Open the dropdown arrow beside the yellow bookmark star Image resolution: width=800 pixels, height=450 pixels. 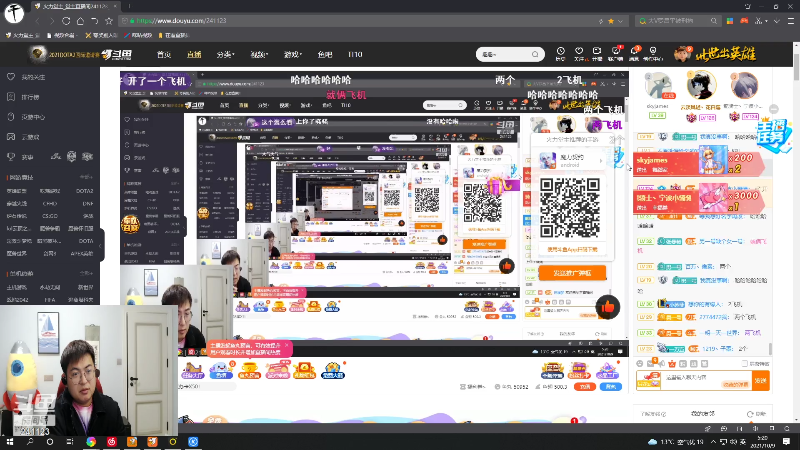click(620, 21)
